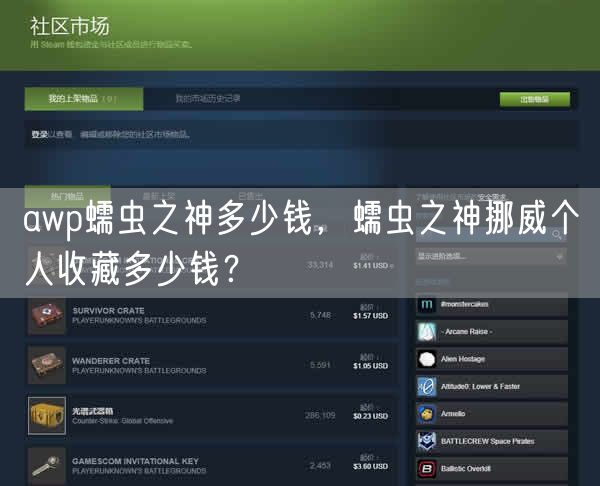Click the 33,314 quantity in first row
The height and width of the screenshot is (486, 600).
pos(320,265)
